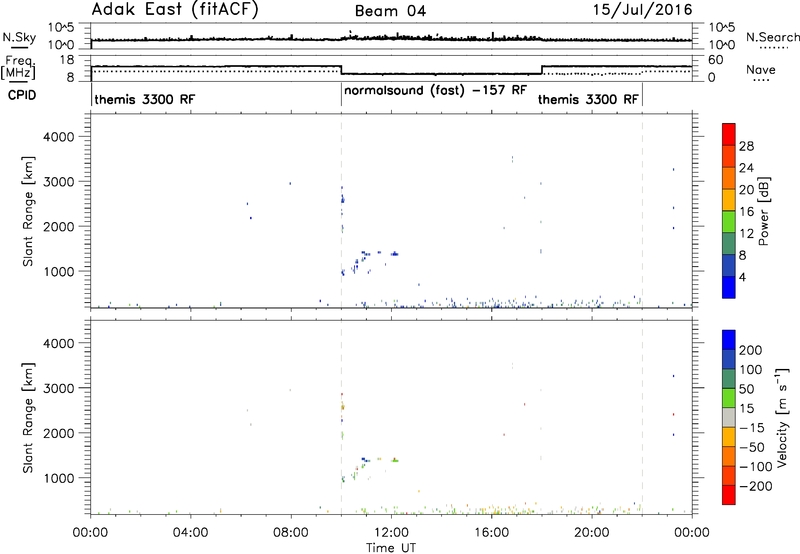Click the green echo streak near 12:00 in velocity panel
The width and height of the screenshot is (800, 554).
[395, 460]
